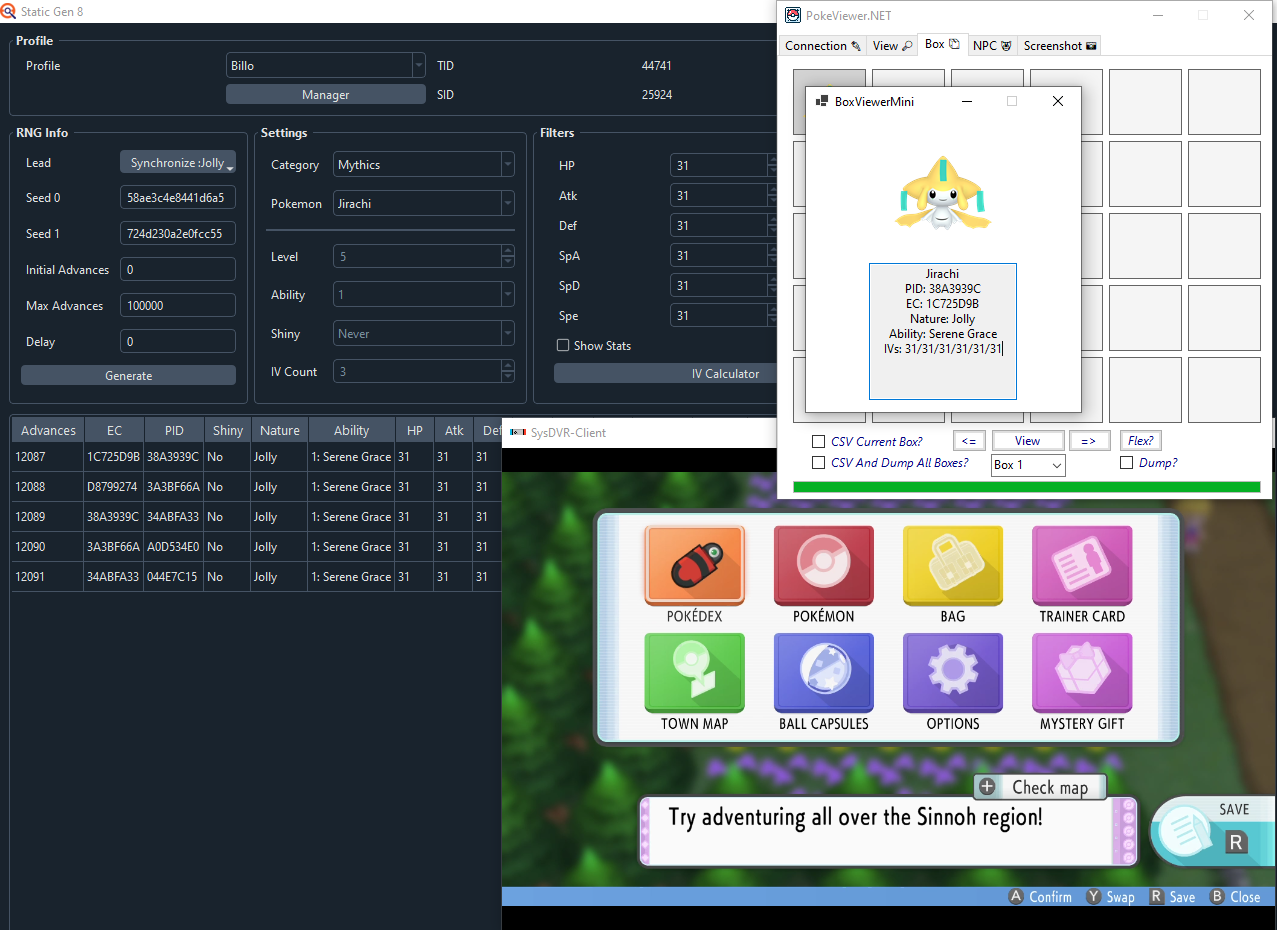The image size is (1277, 930).
Task: Click the PokeViewer.NET title bar icon
Action: (793, 15)
